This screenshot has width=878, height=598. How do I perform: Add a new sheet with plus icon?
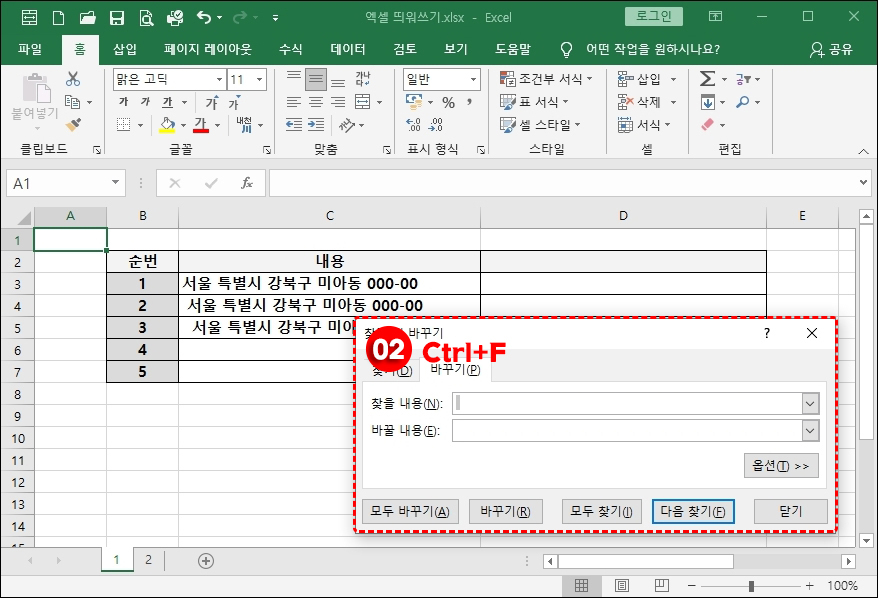coord(206,560)
